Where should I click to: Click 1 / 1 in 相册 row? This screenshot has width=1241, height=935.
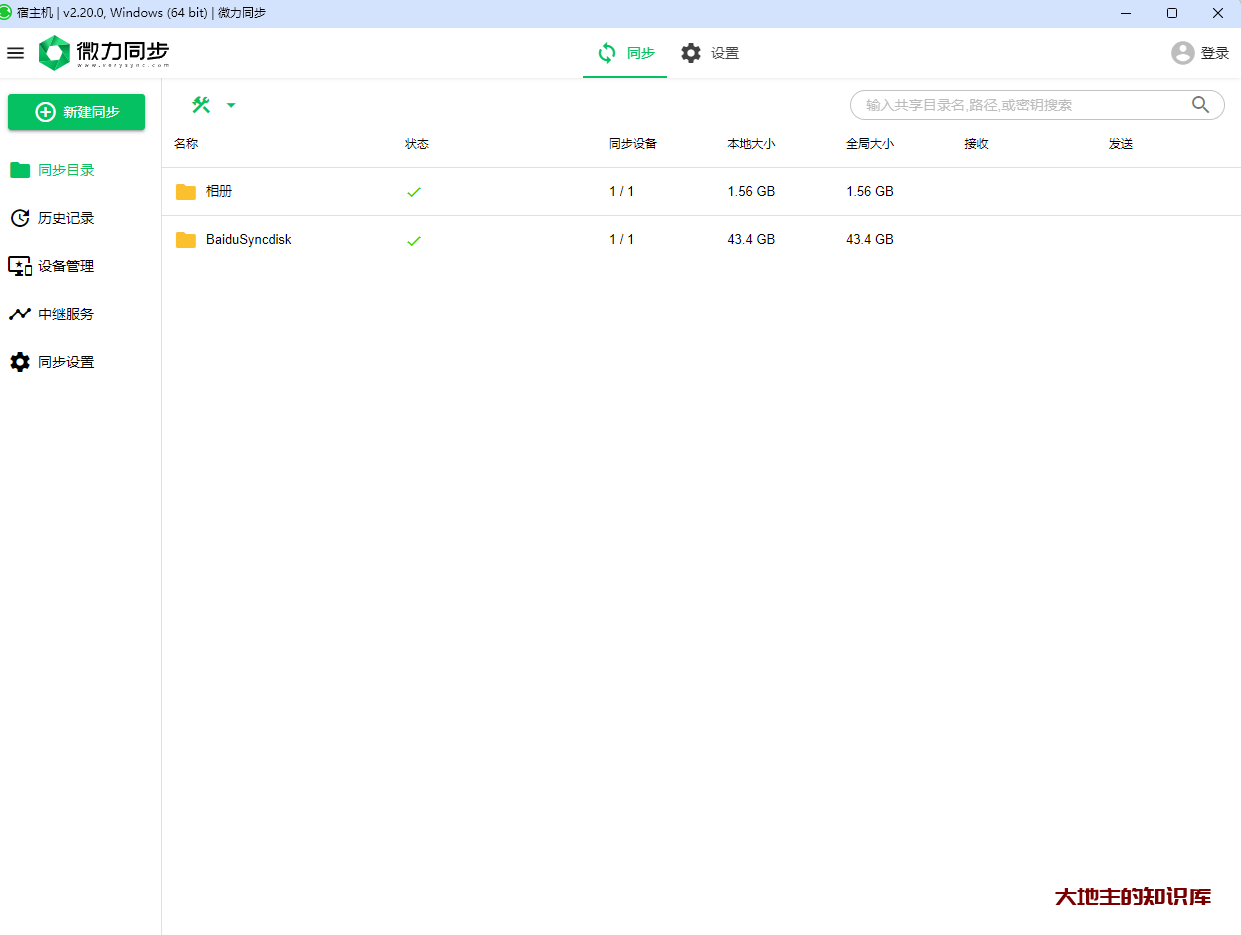(x=622, y=191)
